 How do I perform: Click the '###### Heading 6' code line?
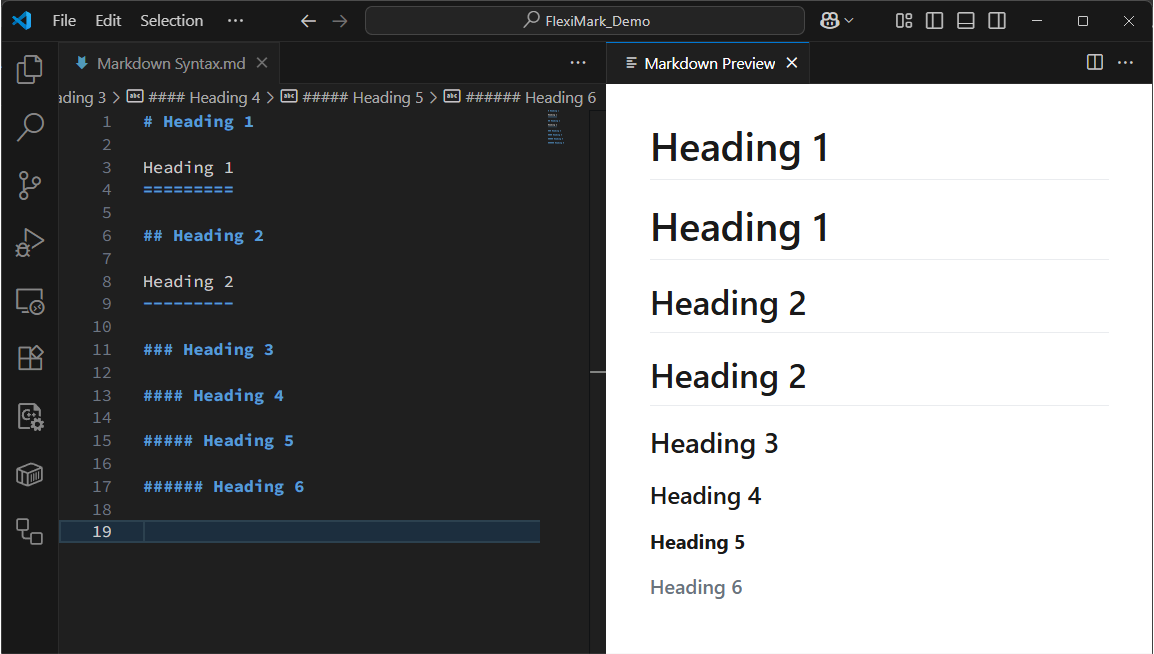[224, 486]
